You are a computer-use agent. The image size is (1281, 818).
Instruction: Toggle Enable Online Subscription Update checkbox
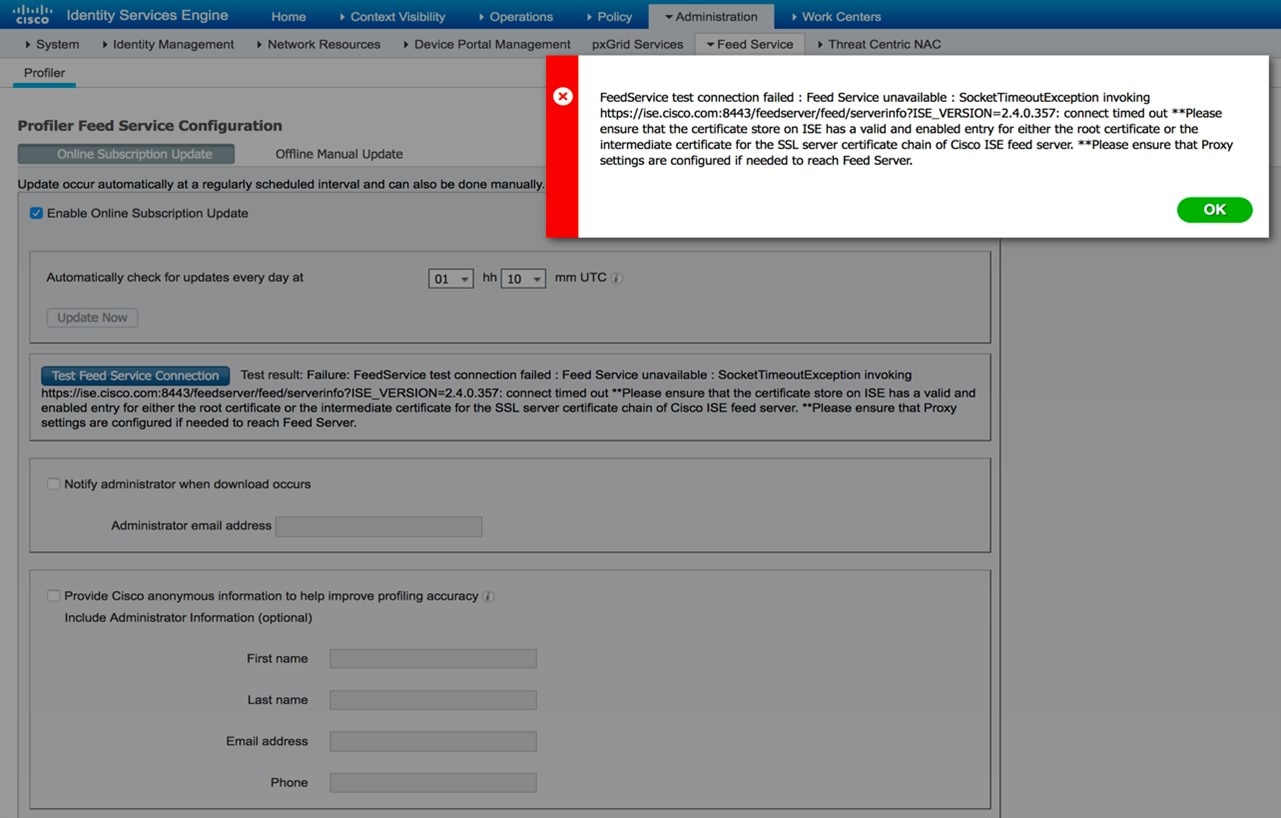37,213
